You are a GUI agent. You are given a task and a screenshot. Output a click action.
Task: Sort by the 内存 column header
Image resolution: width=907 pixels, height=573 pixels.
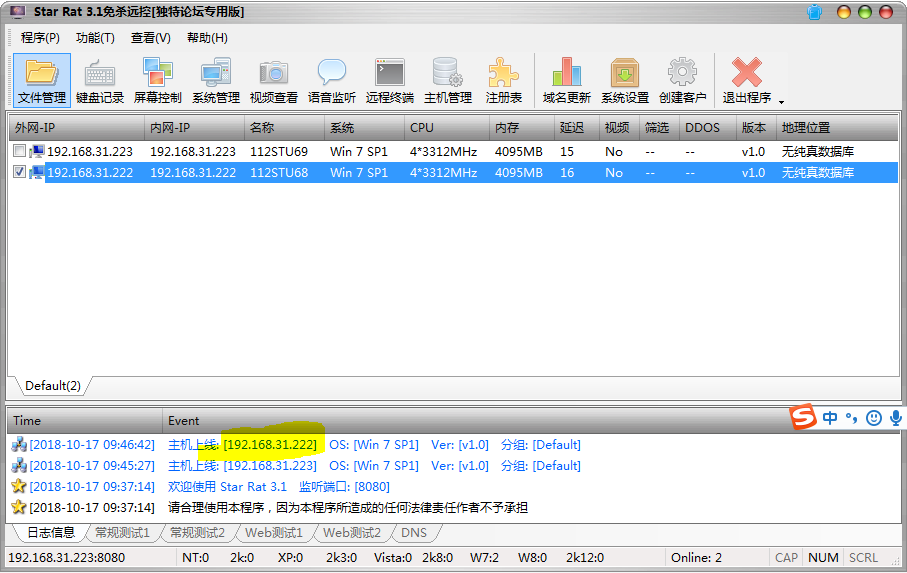521,128
